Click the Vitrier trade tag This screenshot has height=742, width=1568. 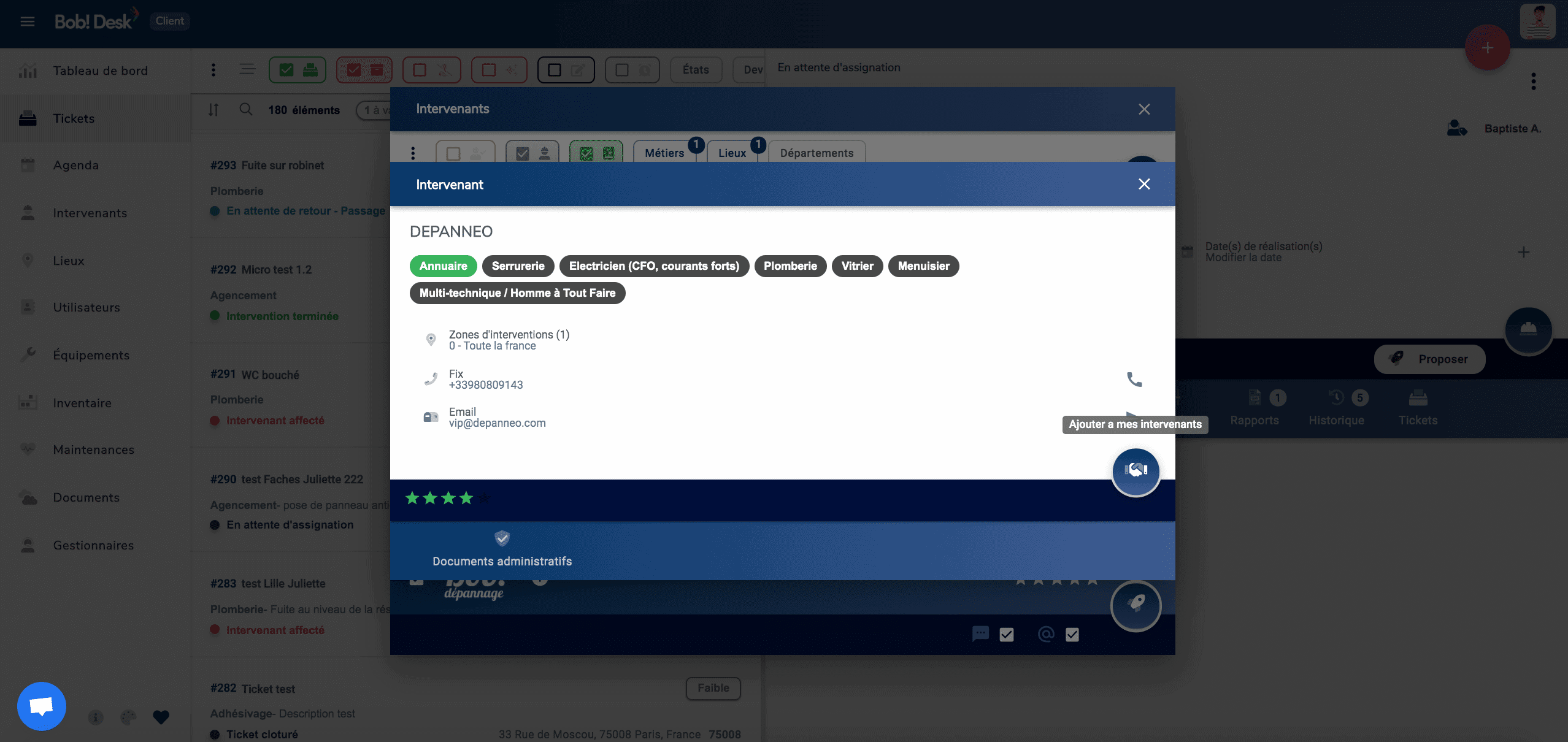coord(857,266)
